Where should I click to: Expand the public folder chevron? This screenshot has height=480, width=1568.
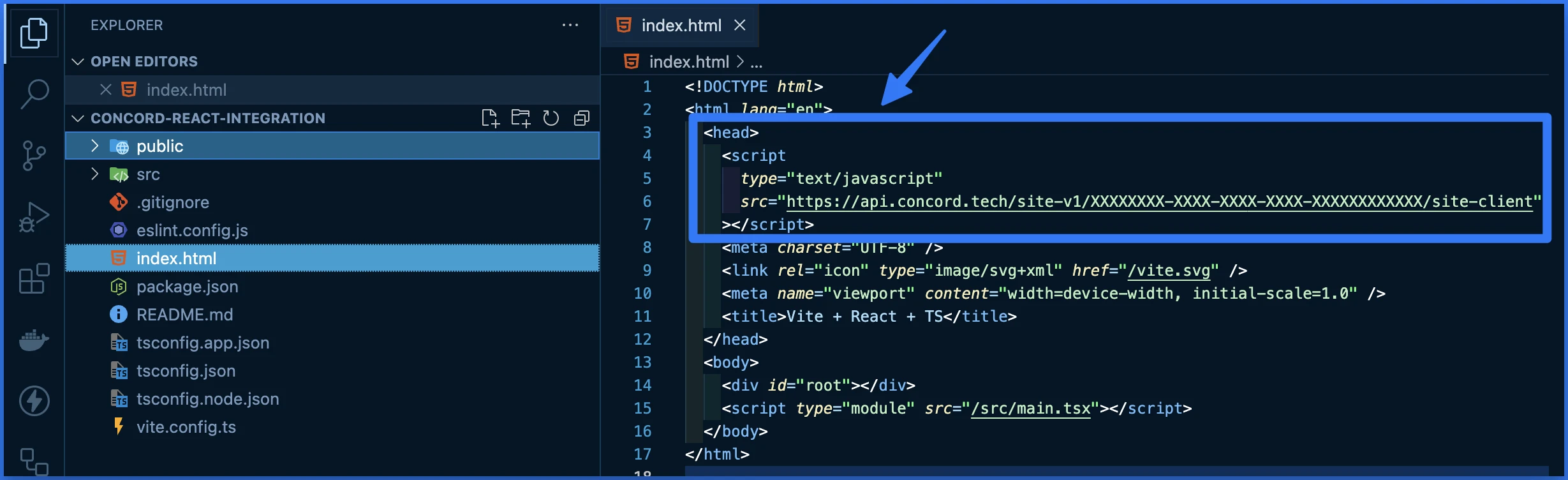click(94, 146)
